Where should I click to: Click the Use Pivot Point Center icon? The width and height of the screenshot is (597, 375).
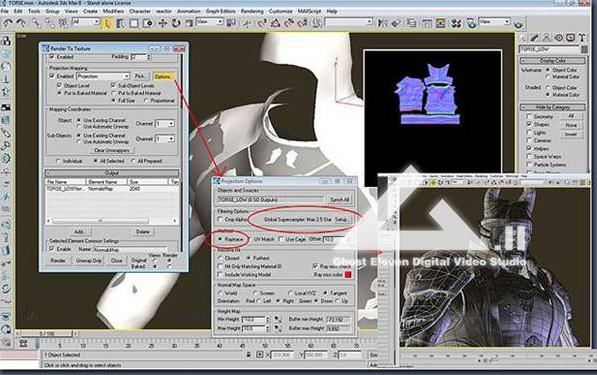tap(231, 24)
